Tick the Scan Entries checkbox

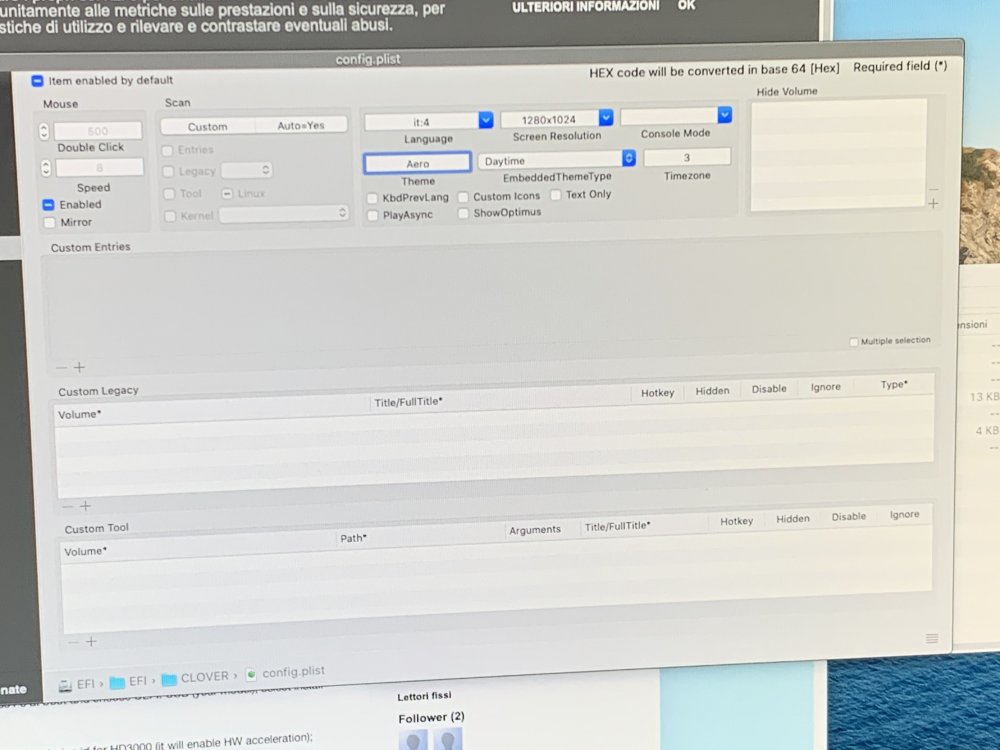click(x=167, y=151)
